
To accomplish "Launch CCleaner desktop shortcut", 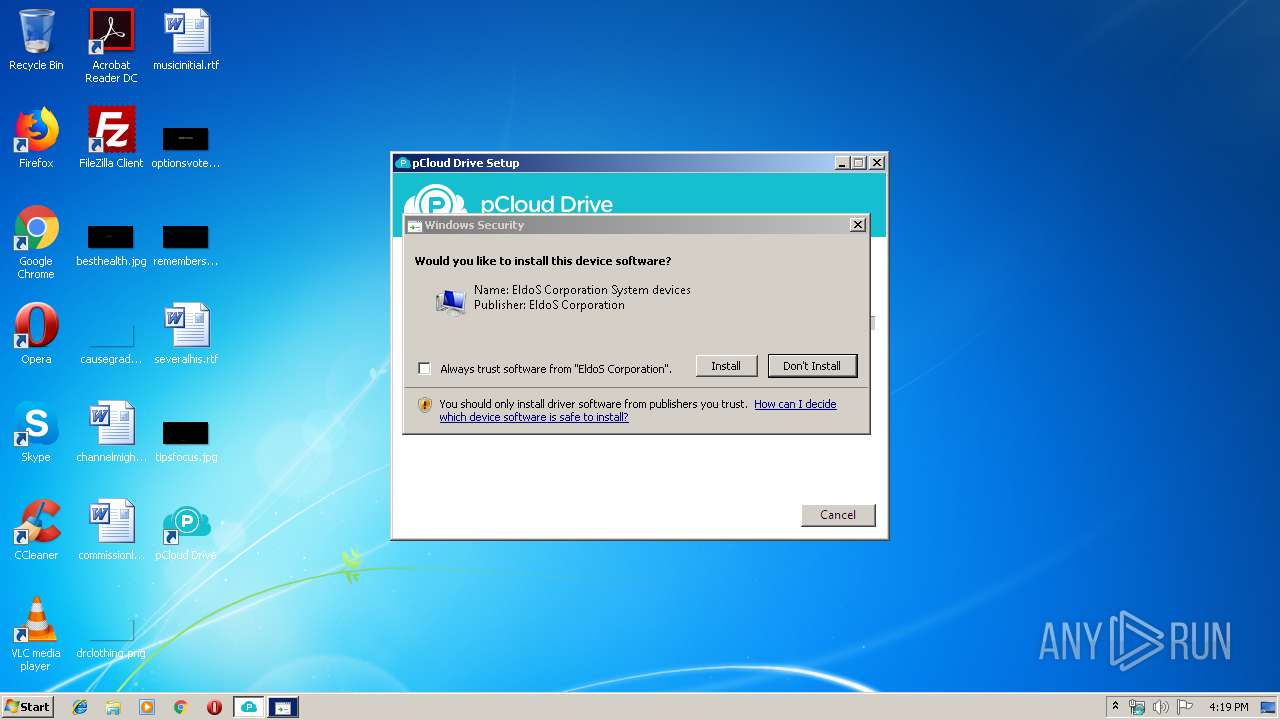I will pyautogui.click(x=36, y=530).
